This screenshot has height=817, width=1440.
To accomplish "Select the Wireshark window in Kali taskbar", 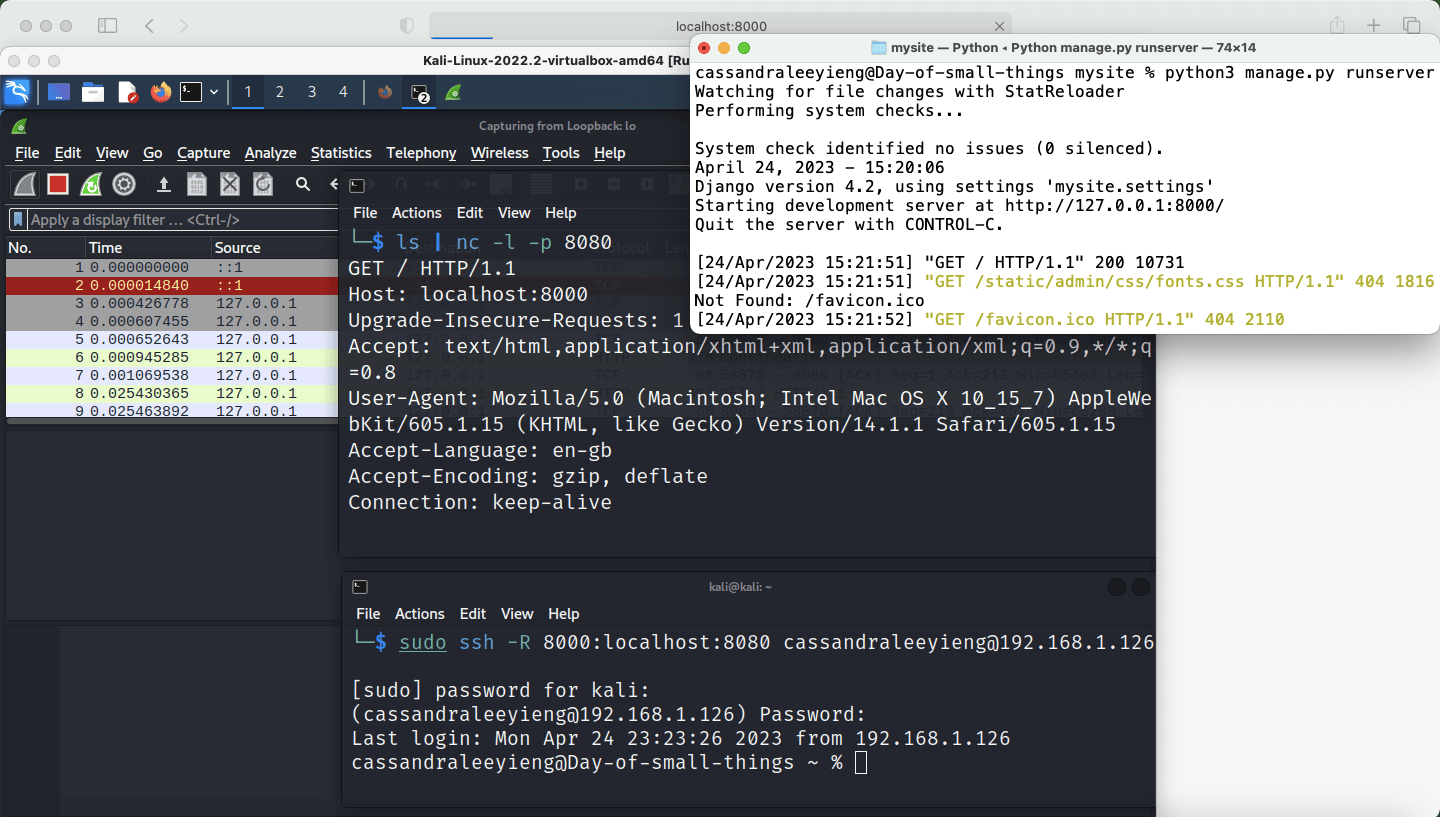I will pos(453,92).
